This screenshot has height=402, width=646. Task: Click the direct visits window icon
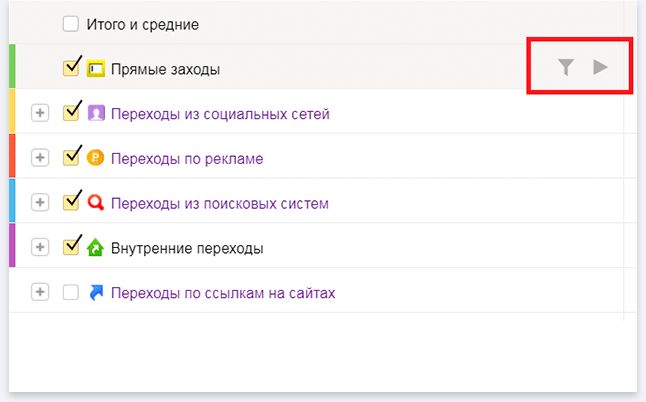[96, 69]
